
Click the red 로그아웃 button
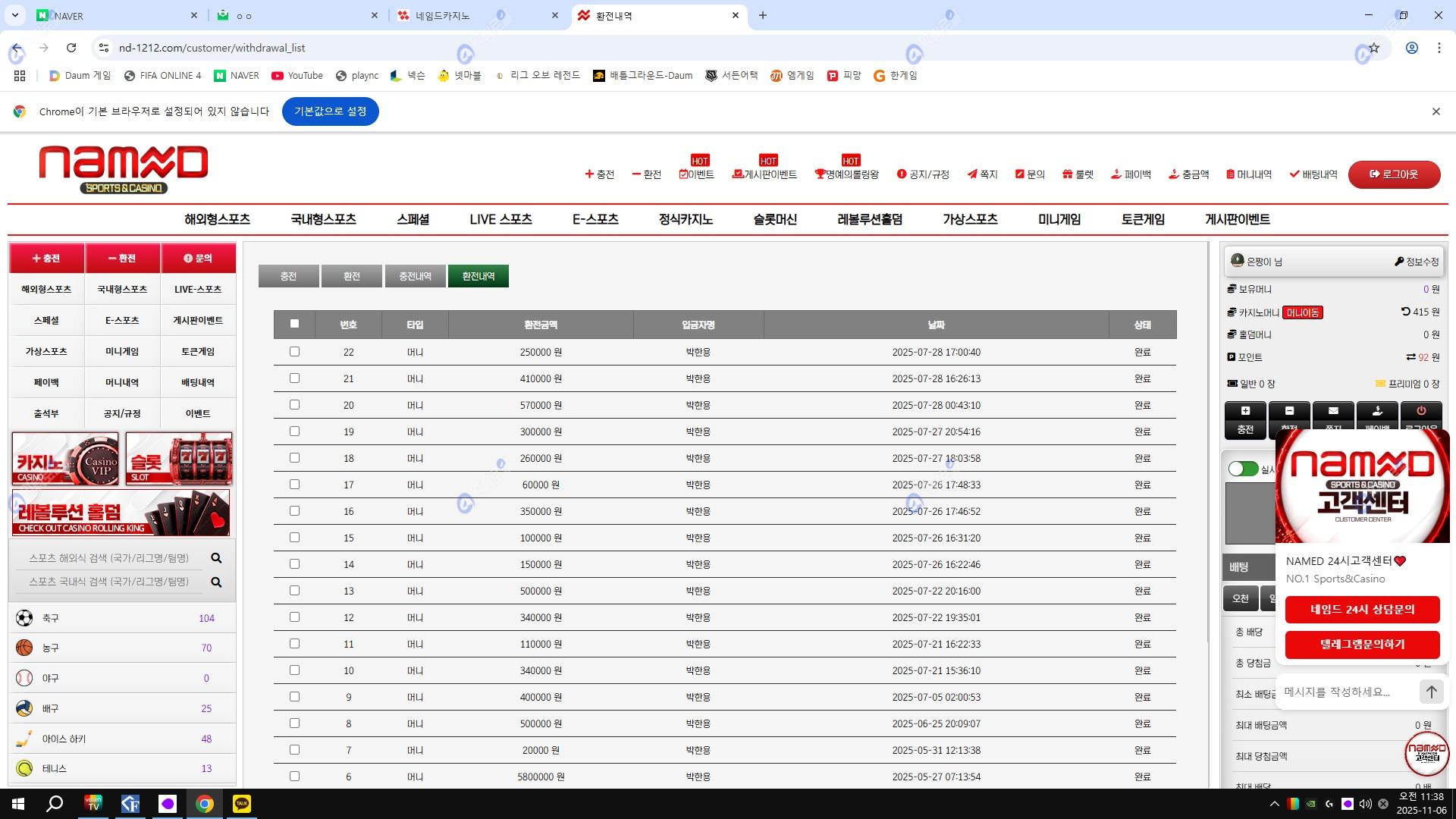(x=1394, y=174)
